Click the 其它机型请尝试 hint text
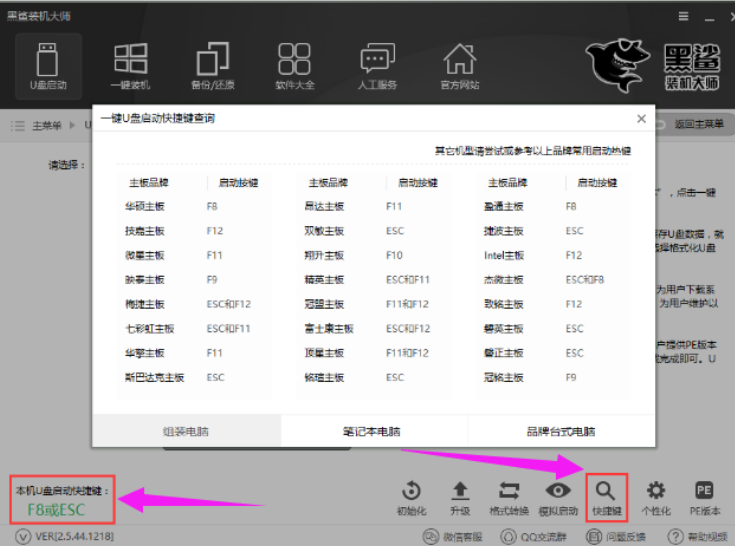 point(532,150)
